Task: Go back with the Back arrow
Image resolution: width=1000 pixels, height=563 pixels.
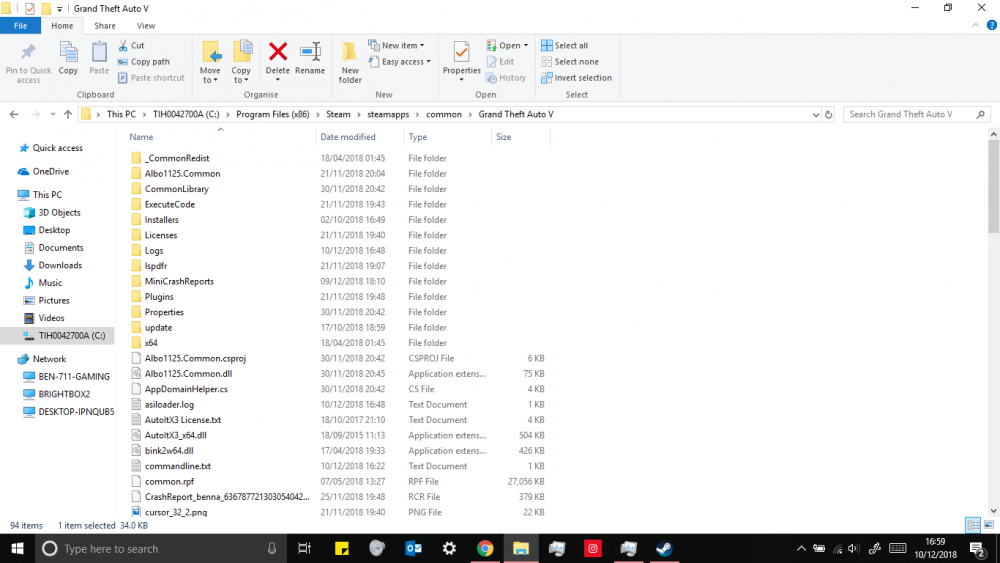Action: coord(14,114)
